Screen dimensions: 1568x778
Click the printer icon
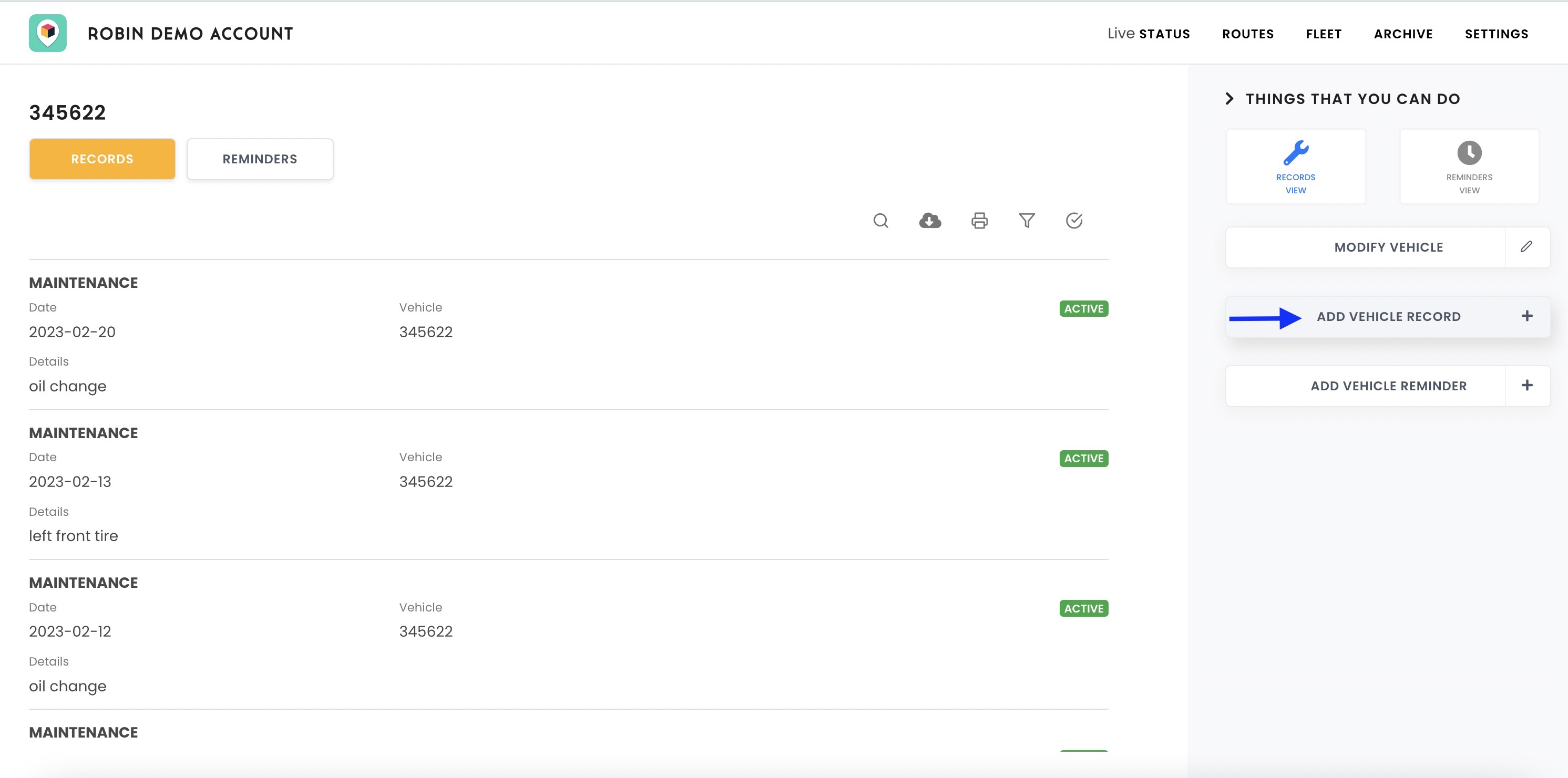point(979,220)
